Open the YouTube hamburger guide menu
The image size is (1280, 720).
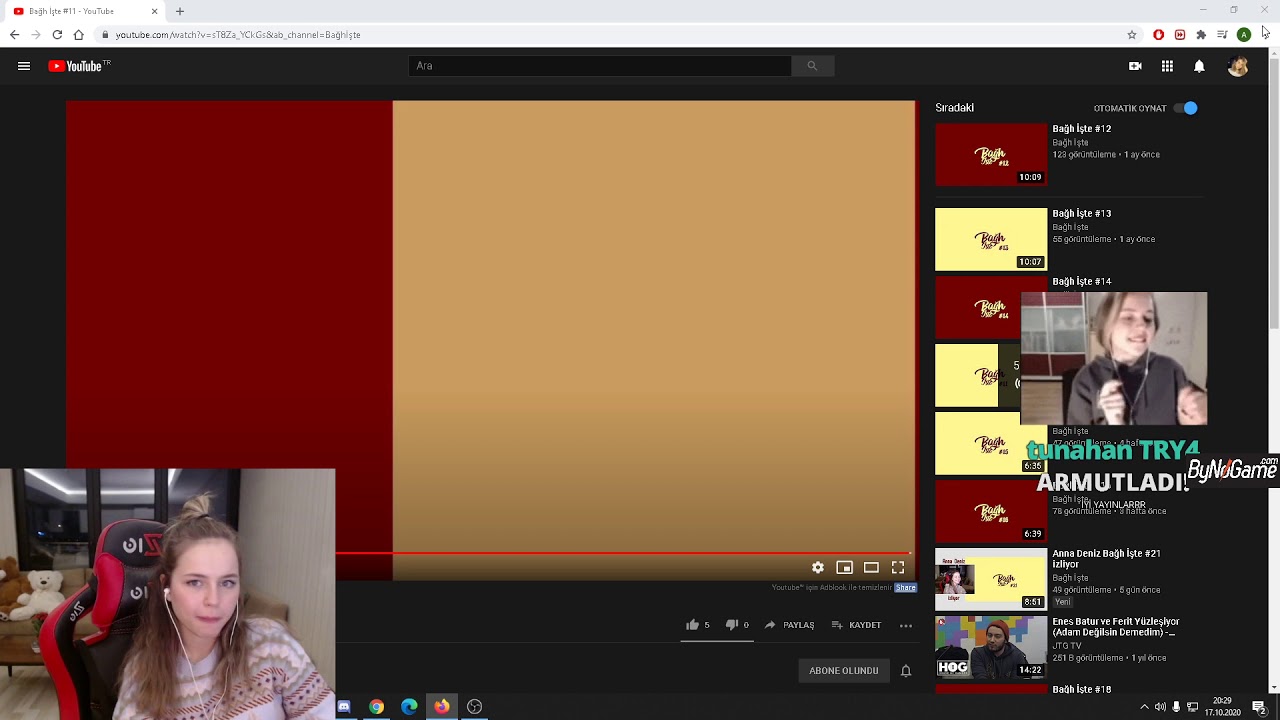click(x=24, y=66)
